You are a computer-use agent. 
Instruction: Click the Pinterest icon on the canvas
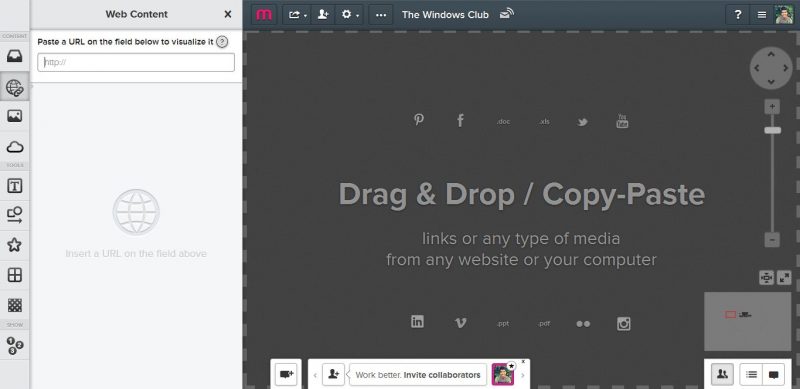(x=419, y=120)
